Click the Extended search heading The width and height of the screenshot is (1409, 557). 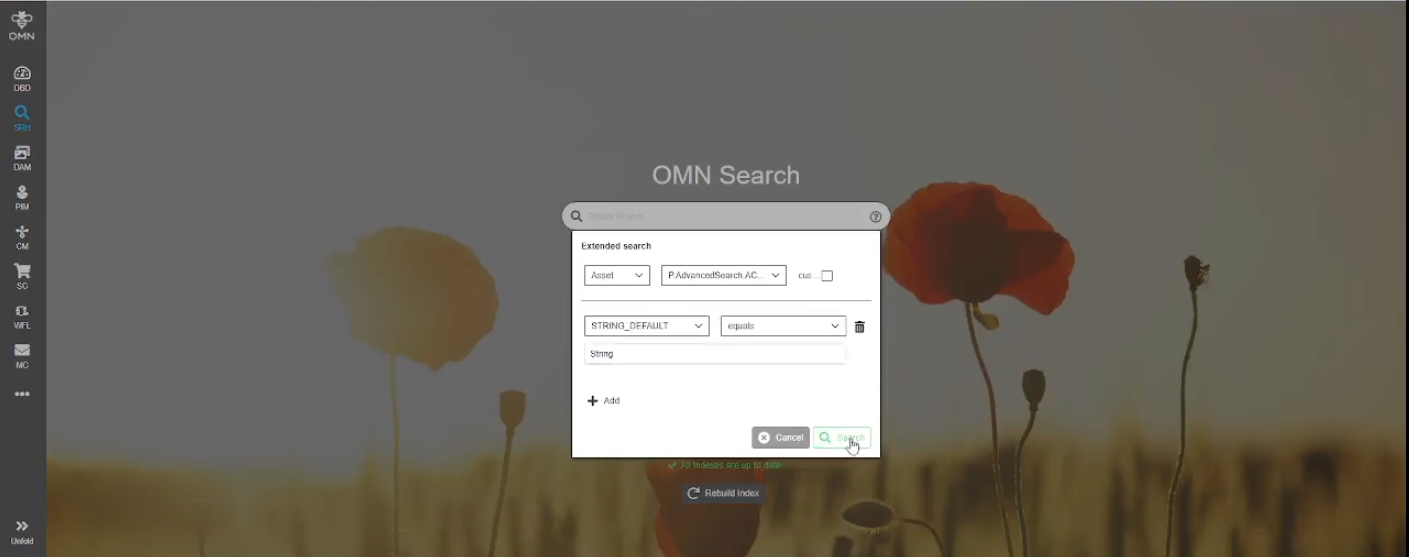click(616, 246)
